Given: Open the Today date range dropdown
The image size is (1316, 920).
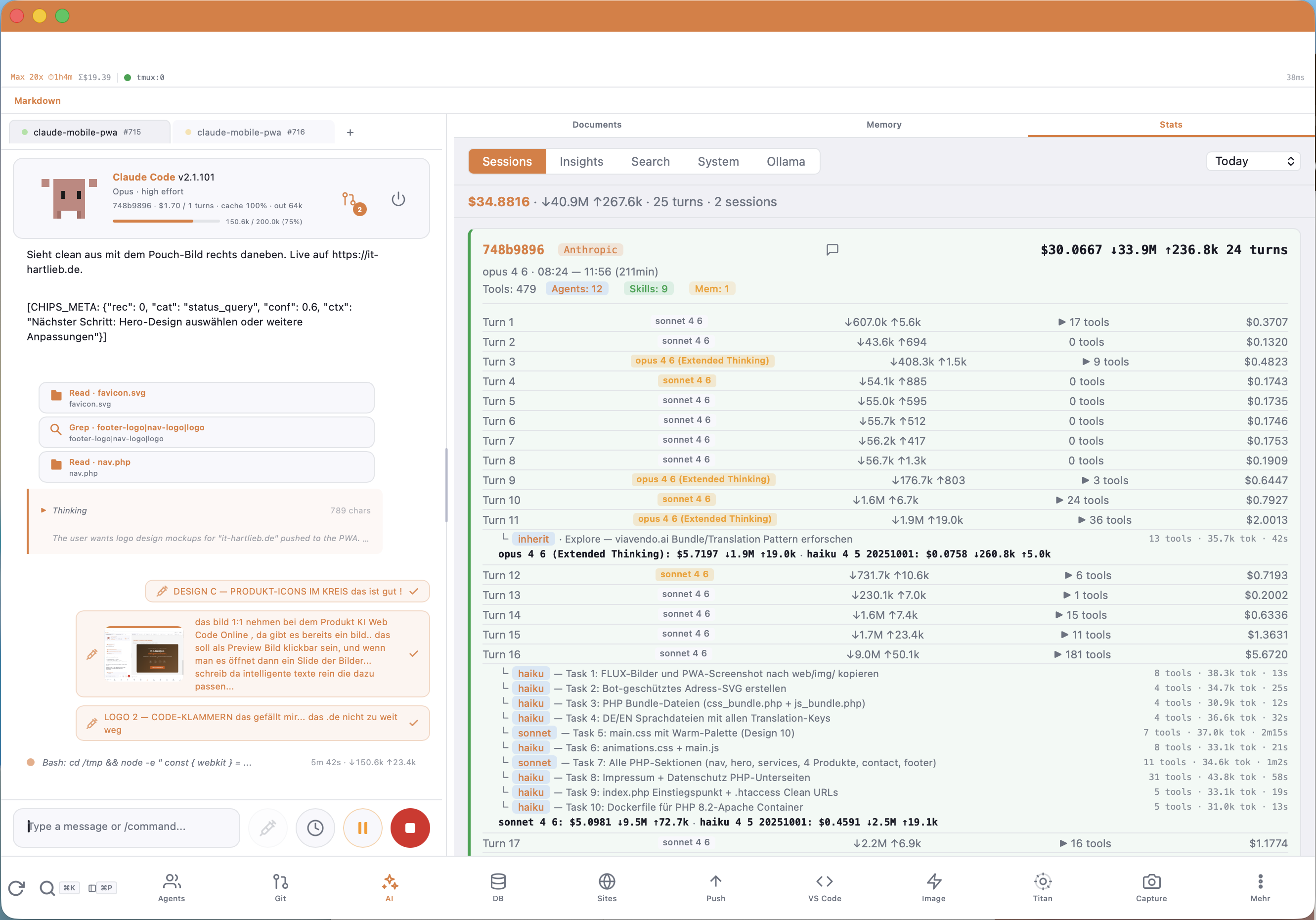Looking at the screenshot, I should click(x=1253, y=161).
